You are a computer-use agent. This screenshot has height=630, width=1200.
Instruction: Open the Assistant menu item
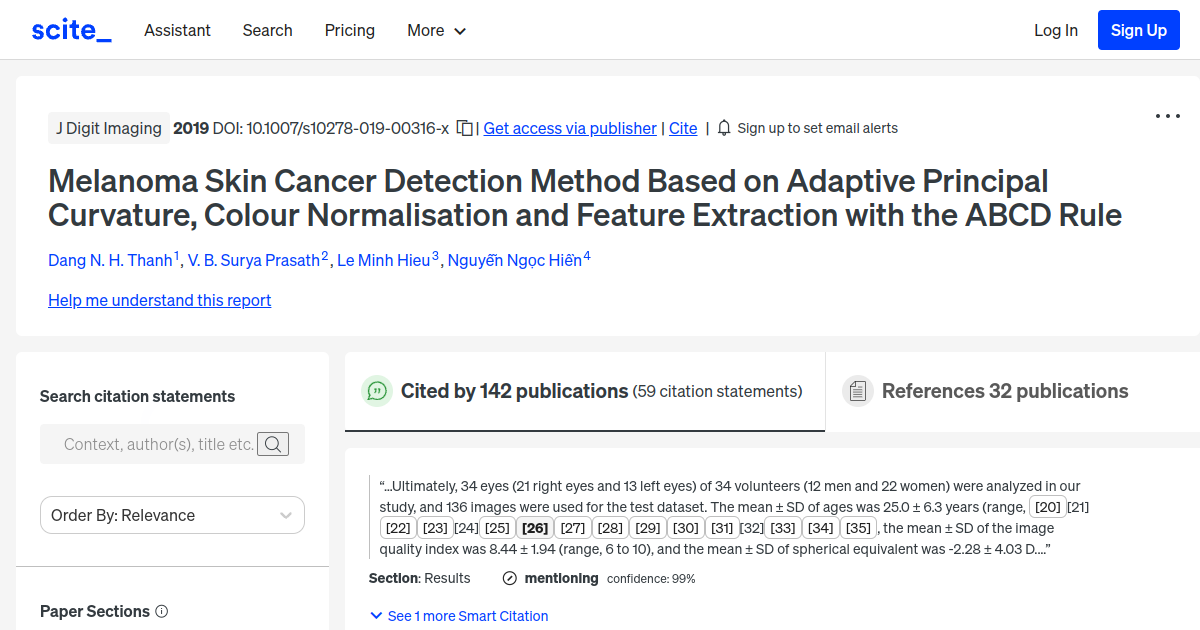(x=177, y=30)
